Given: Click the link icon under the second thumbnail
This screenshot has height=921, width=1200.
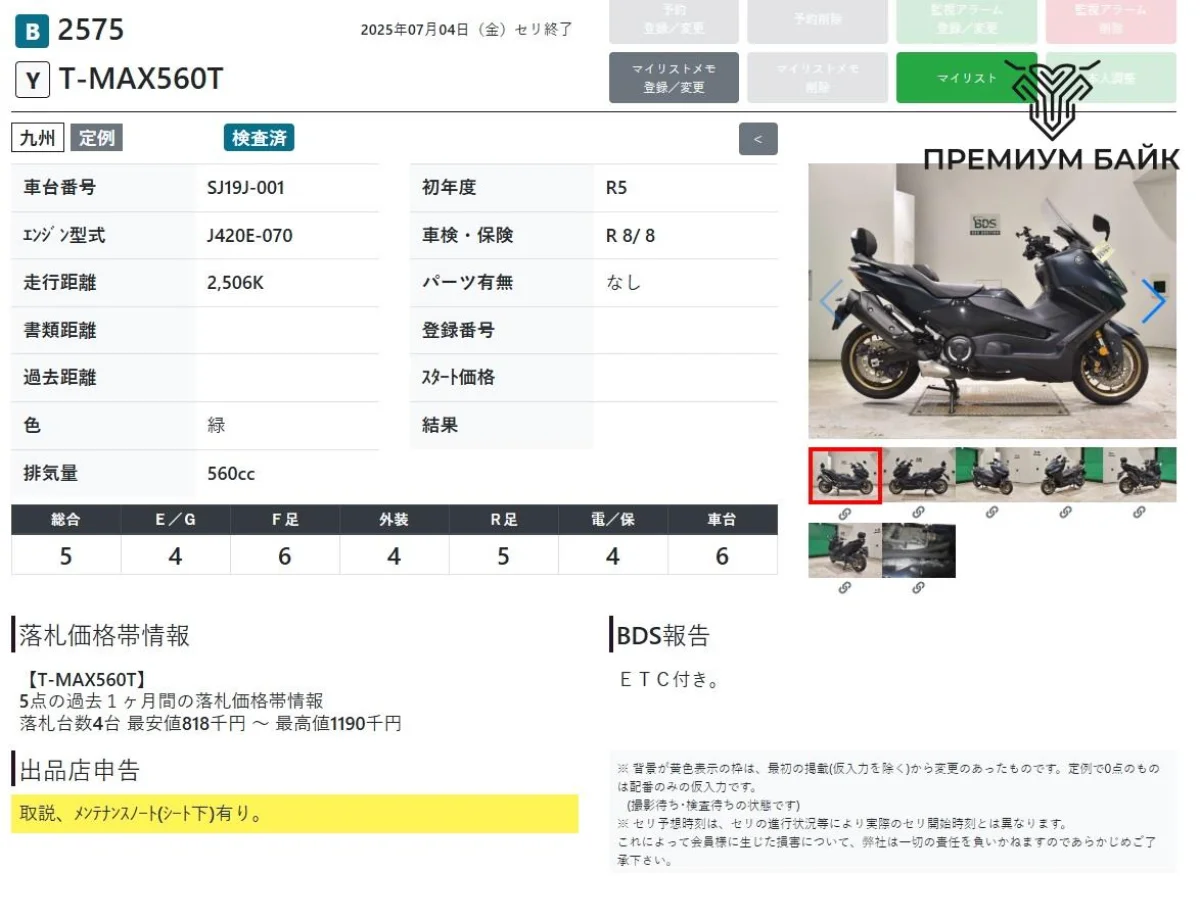Looking at the screenshot, I should pos(918,513).
